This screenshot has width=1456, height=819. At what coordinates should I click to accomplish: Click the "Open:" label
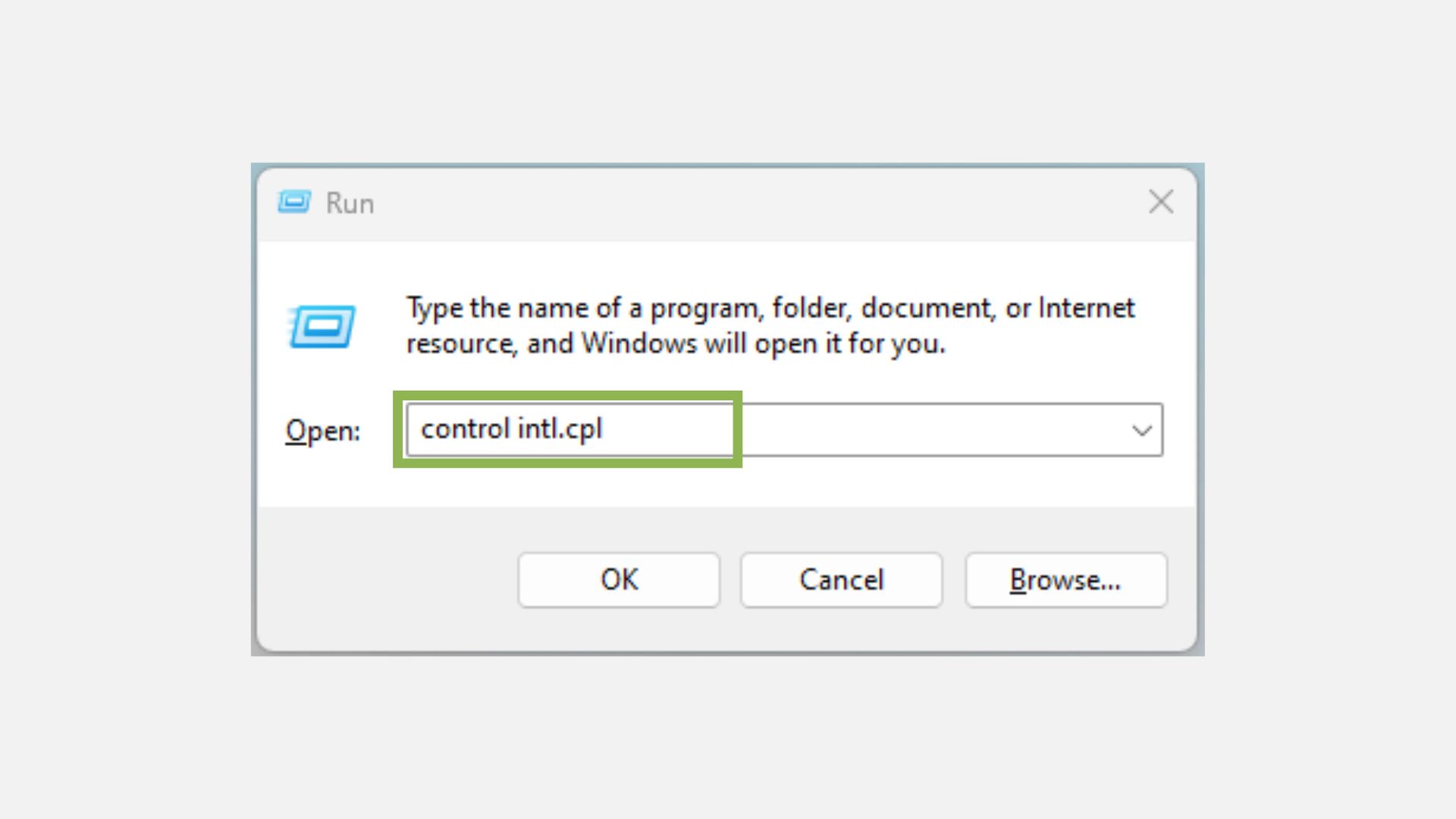[322, 431]
